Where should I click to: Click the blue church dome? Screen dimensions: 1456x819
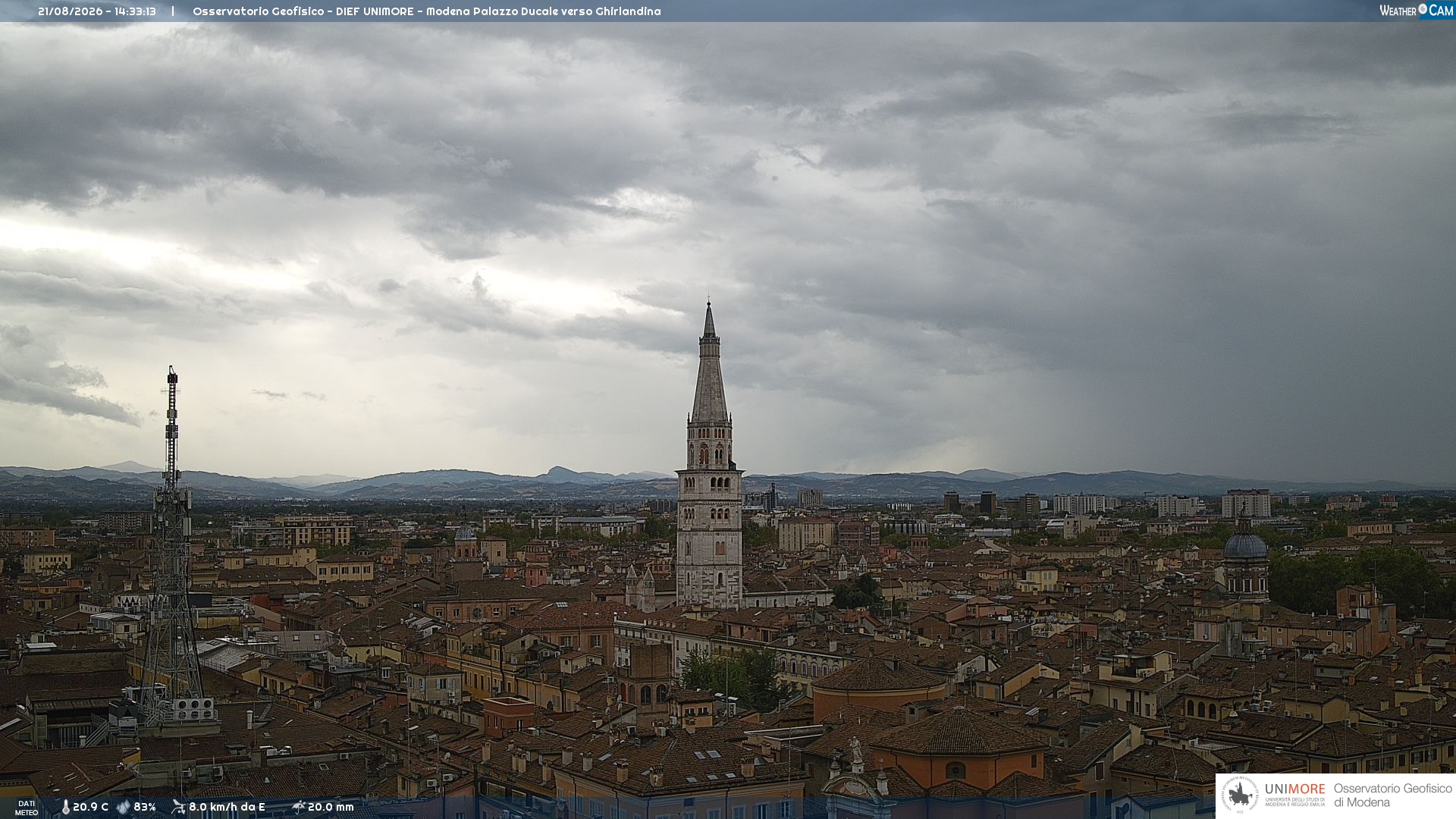1245,544
